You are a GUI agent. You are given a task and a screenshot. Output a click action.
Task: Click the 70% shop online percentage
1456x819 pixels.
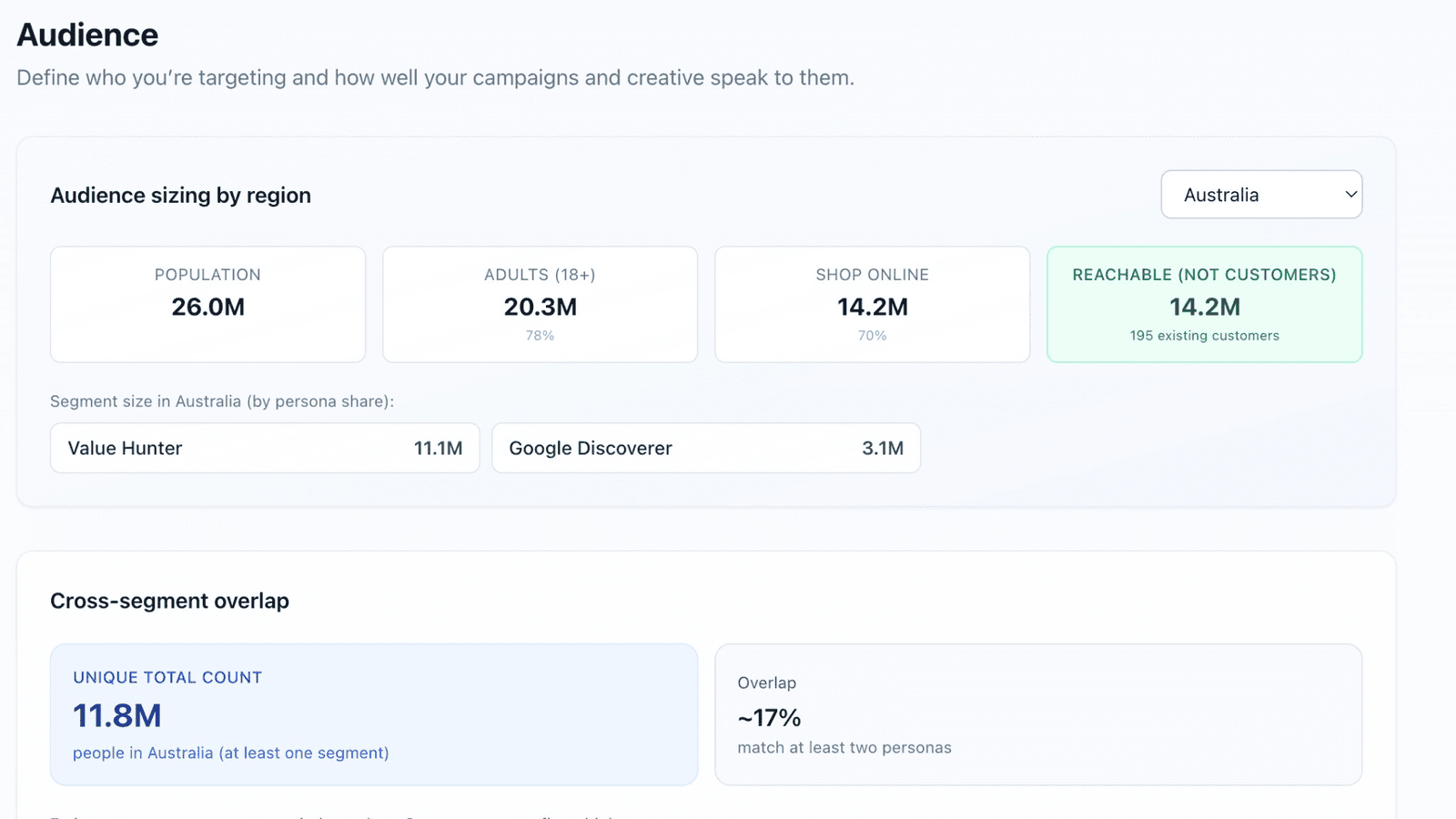coord(872,336)
